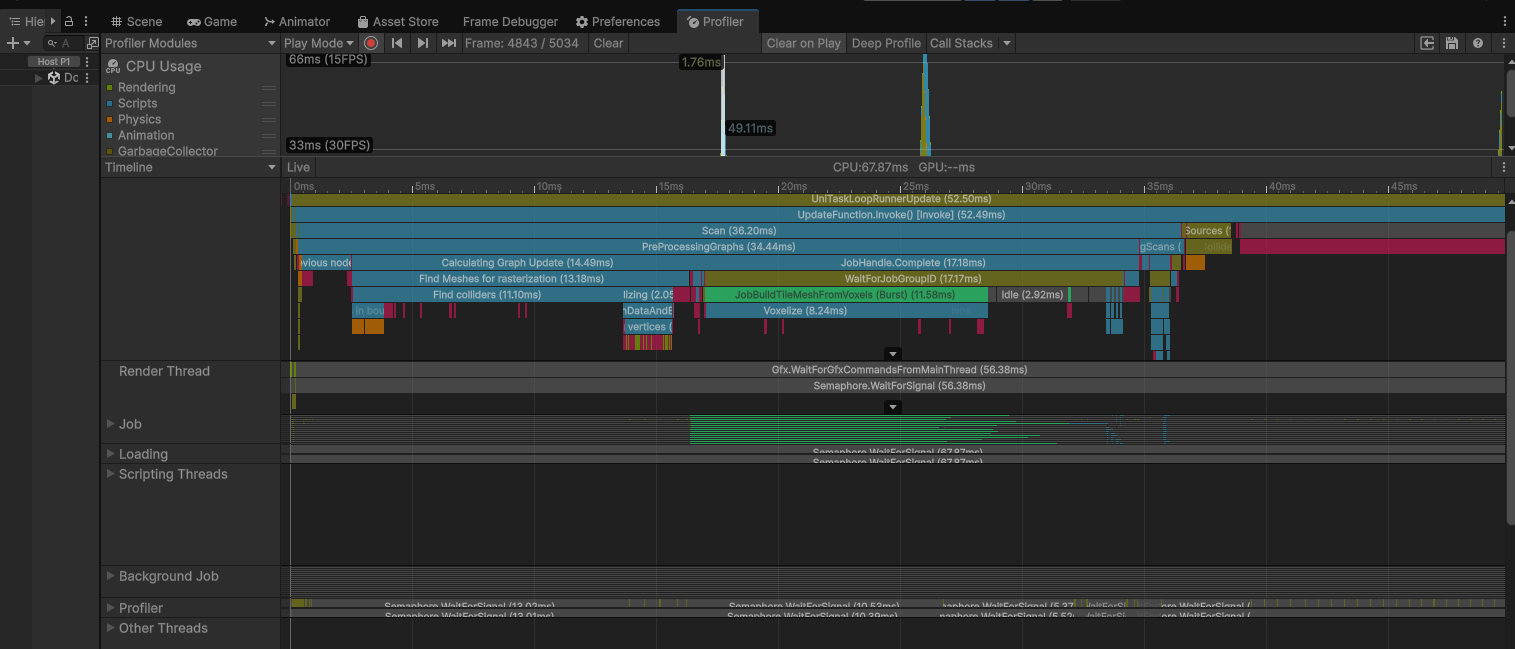The image size is (1515, 649).
Task: Select the JobBuildTileMeshFromVoxels timeline sample
Action: click(x=845, y=295)
